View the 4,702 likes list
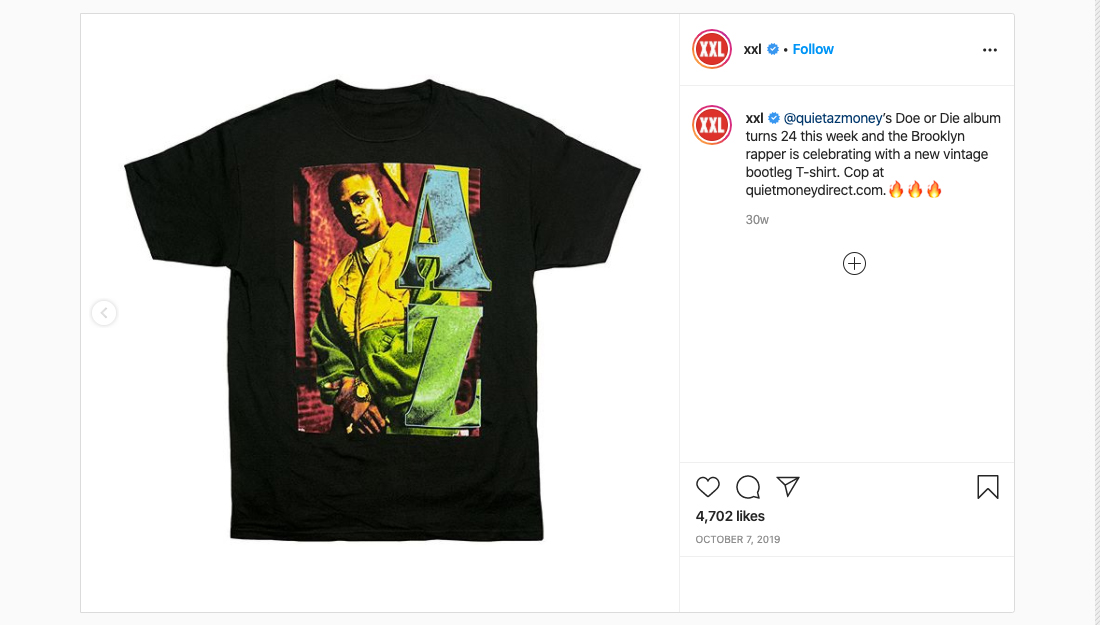The width and height of the screenshot is (1100, 625). click(x=730, y=516)
